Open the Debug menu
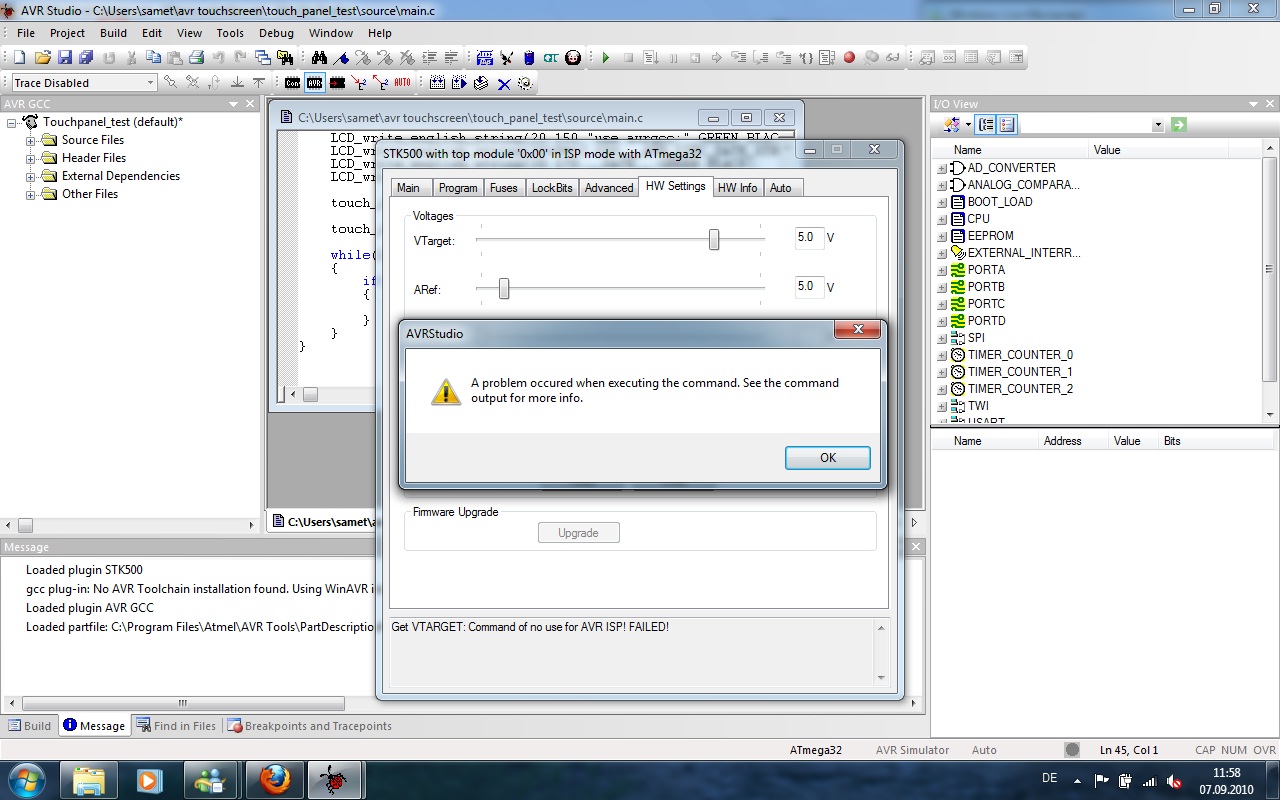This screenshot has width=1280, height=800. tap(276, 33)
